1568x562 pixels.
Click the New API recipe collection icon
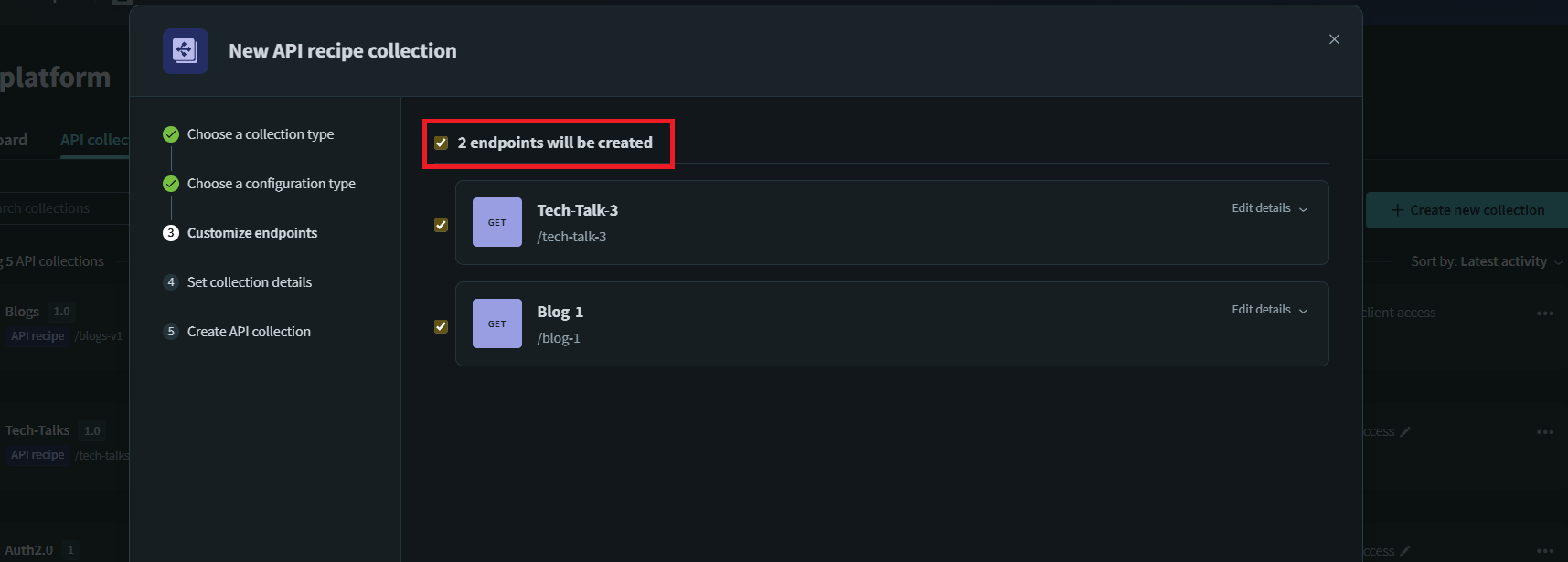pos(185,51)
